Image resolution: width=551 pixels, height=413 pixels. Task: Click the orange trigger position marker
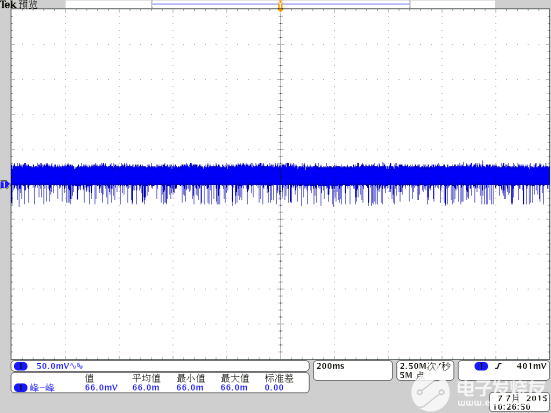(x=280, y=6)
